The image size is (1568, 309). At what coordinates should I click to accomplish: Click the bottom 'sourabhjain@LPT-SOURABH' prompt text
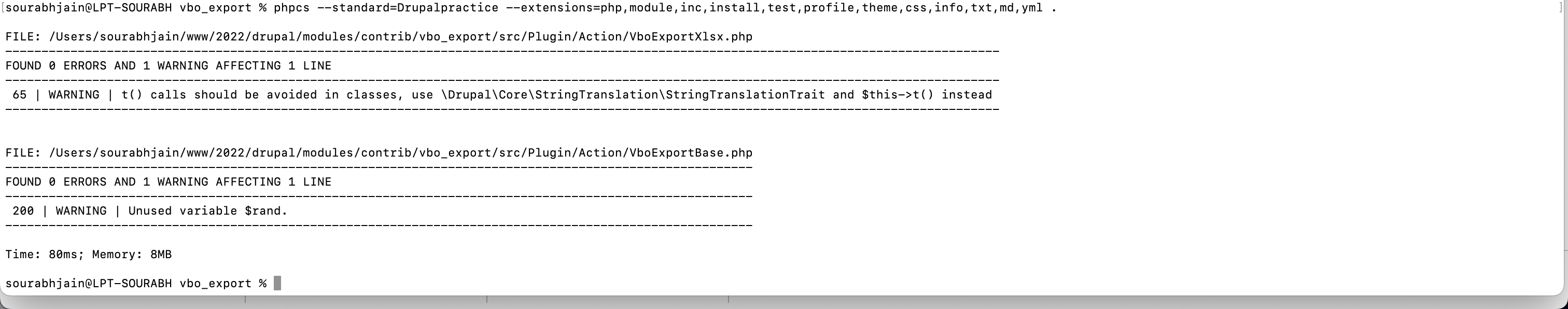tap(89, 284)
